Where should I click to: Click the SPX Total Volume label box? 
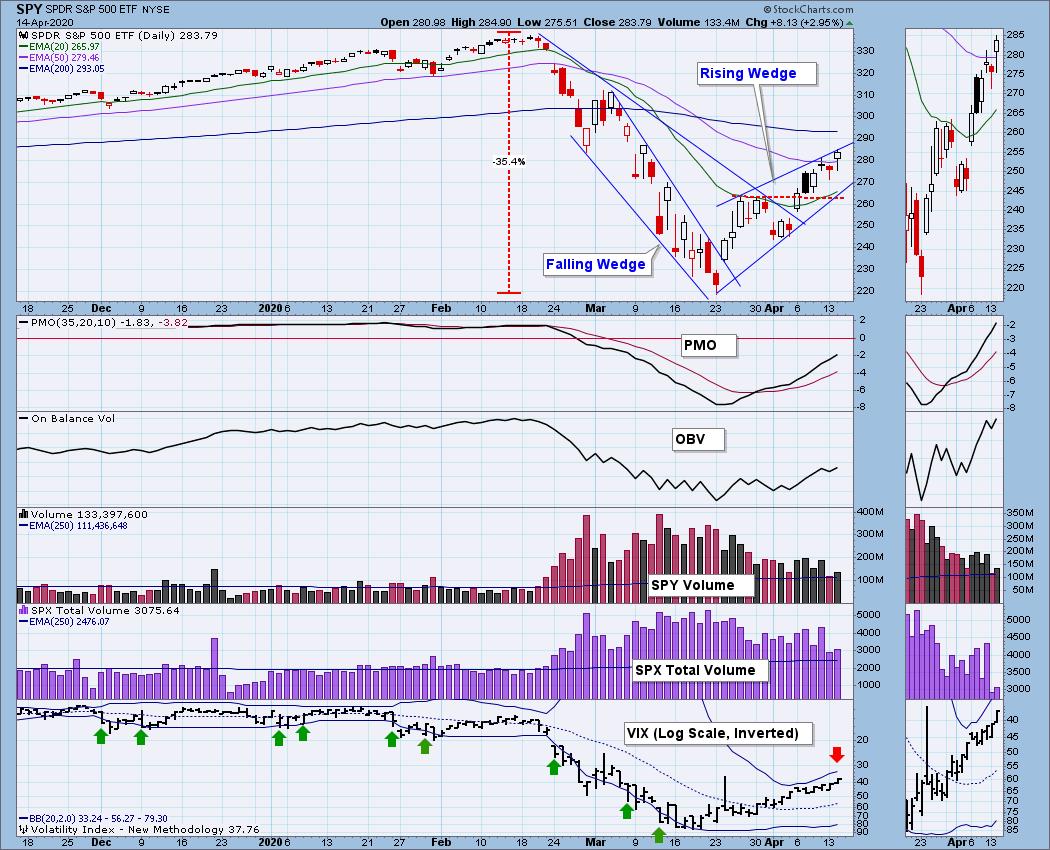700,670
